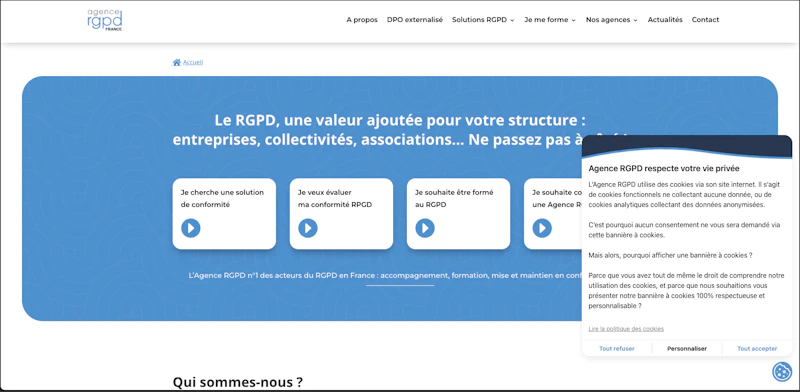Open Nos agences menu label
800x392 pixels.
pos(608,20)
